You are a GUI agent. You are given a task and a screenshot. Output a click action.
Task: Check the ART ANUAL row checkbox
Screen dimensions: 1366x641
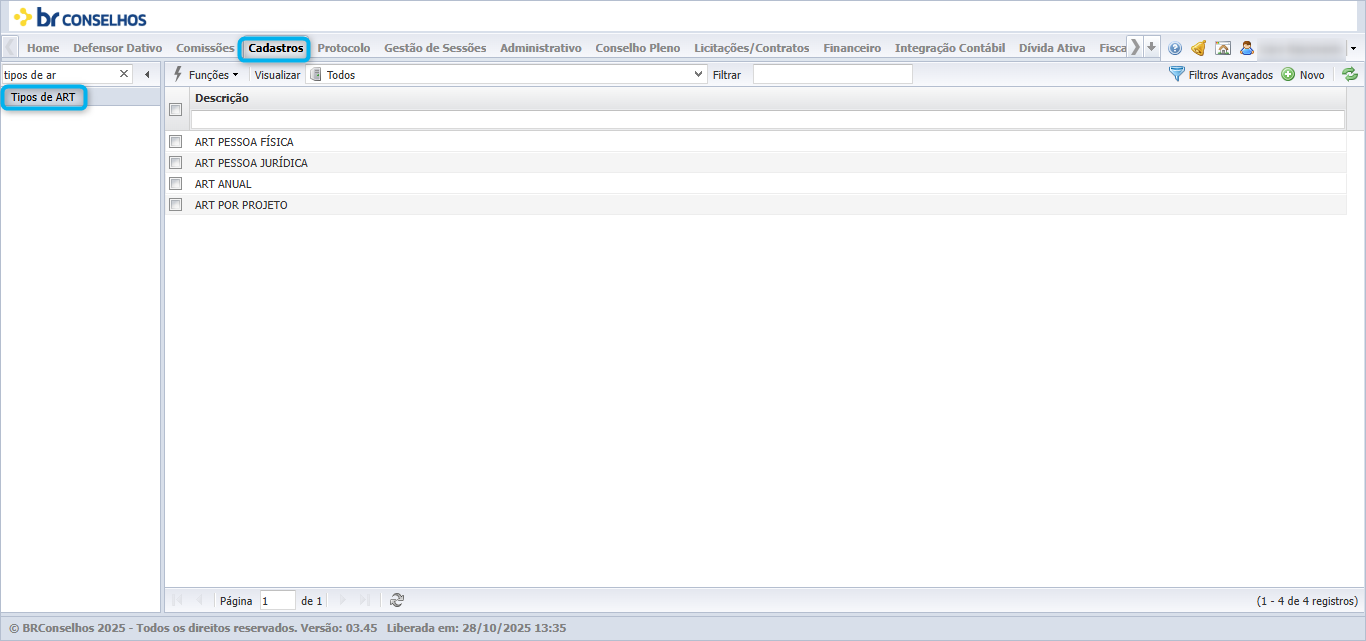(x=176, y=183)
